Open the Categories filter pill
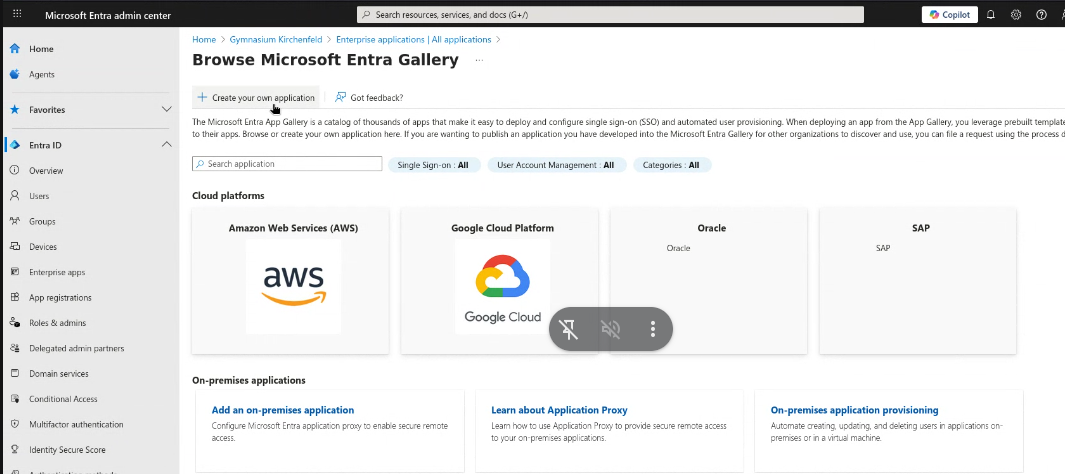This screenshot has width=1065, height=474. [671, 165]
